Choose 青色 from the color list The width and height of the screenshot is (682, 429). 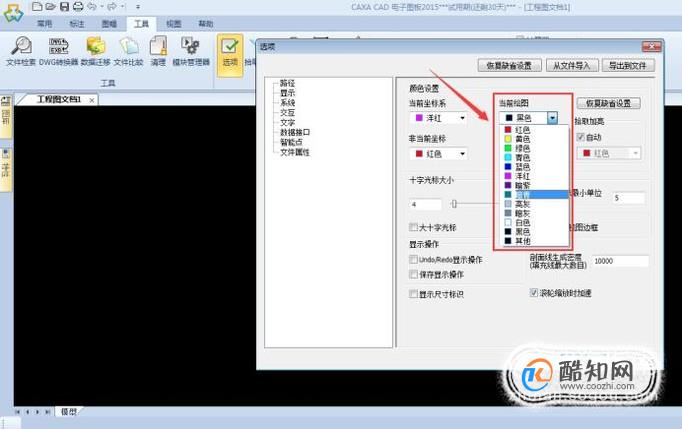pyautogui.click(x=535, y=158)
